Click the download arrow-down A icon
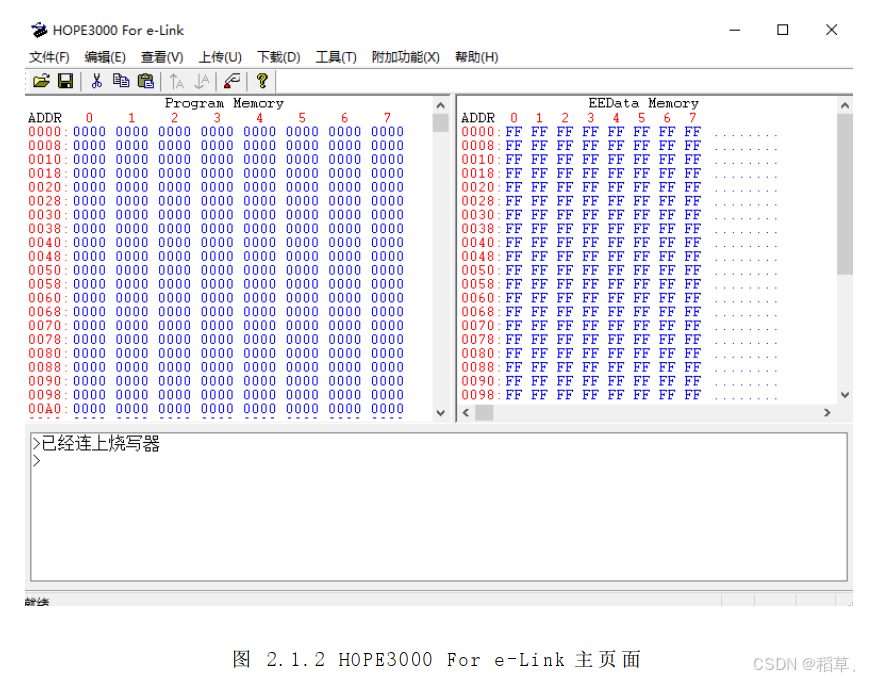 pyautogui.click(x=202, y=81)
